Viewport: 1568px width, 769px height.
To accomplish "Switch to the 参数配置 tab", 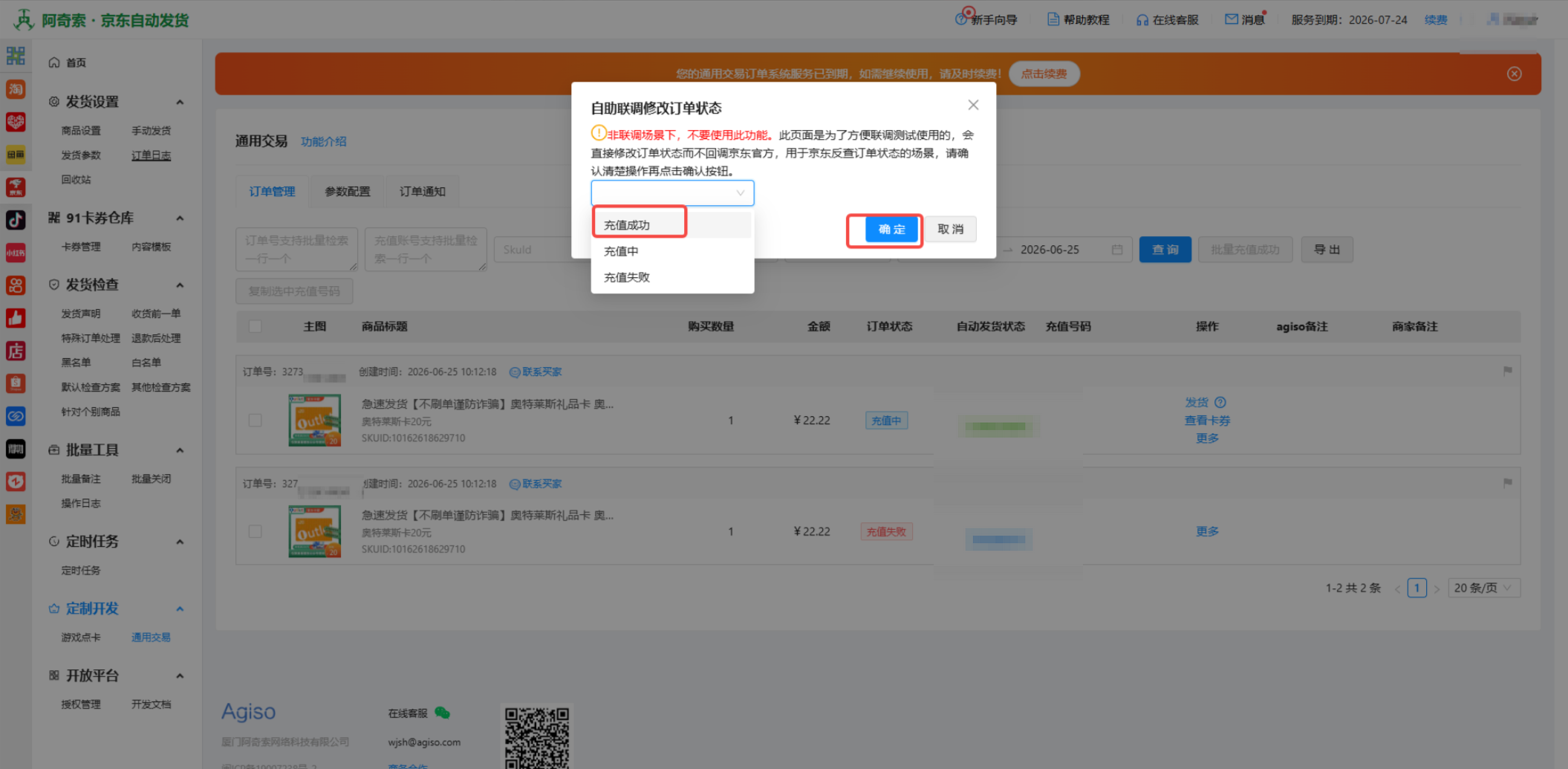I will pyautogui.click(x=347, y=192).
